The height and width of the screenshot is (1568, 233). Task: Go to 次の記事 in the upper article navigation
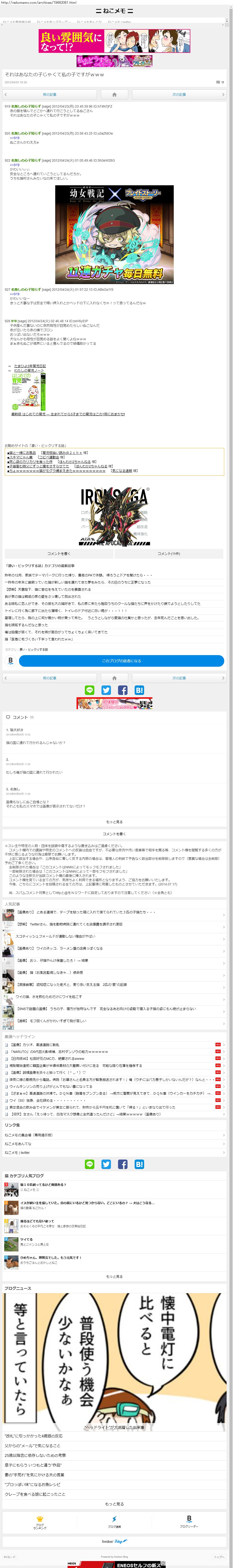[179, 94]
